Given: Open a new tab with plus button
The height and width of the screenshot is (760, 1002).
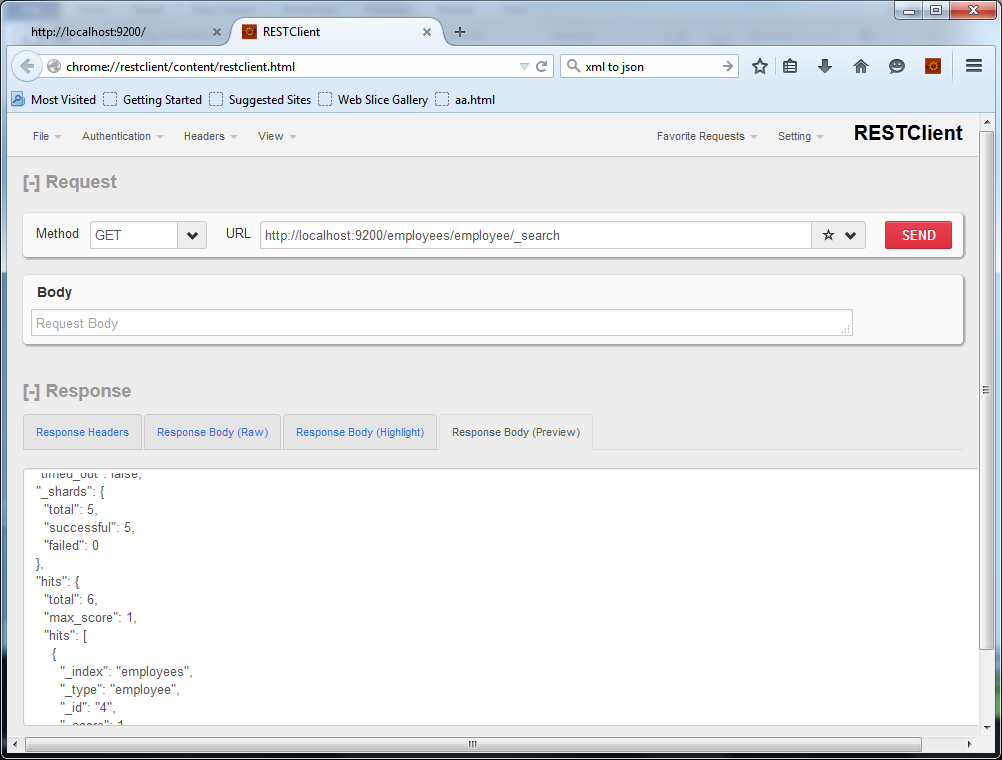Looking at the screenshot, I should 459,32.
